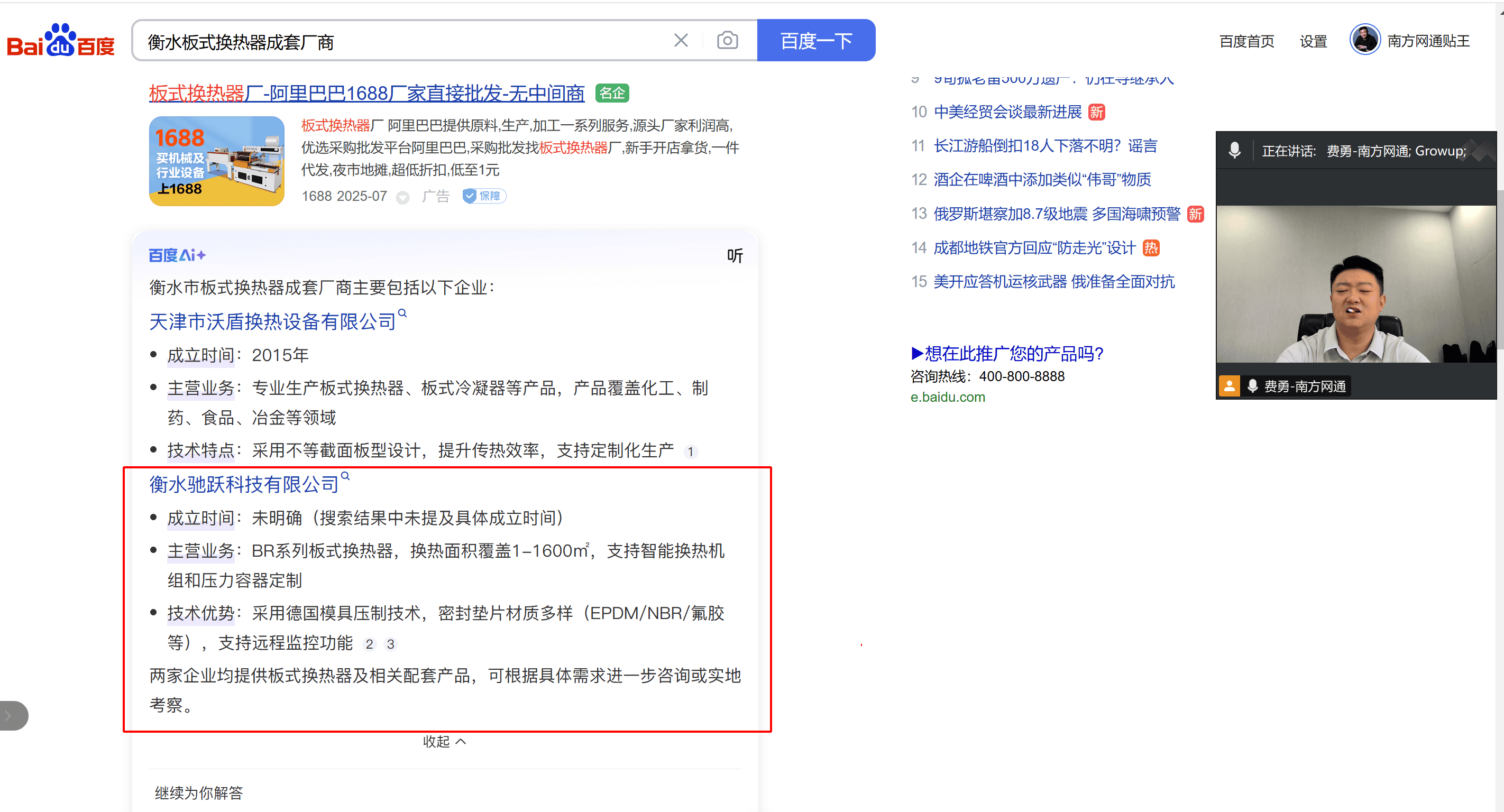Click microphone icon beside 费勇-南方网通 label
Viewport: 1504px width, 812px height.
[x=1252, y=386]
